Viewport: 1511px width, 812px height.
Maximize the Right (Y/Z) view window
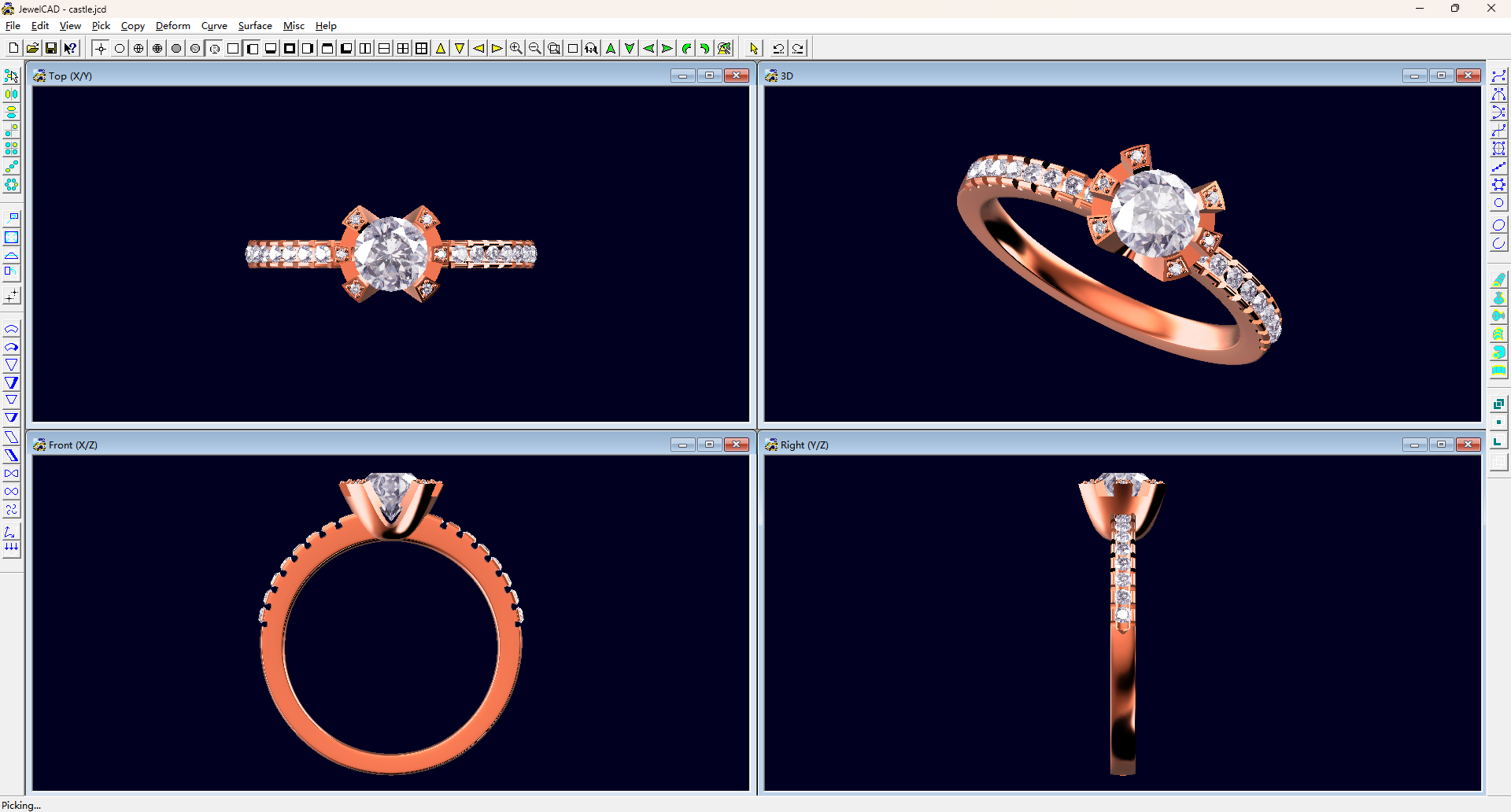point(1441,445)
